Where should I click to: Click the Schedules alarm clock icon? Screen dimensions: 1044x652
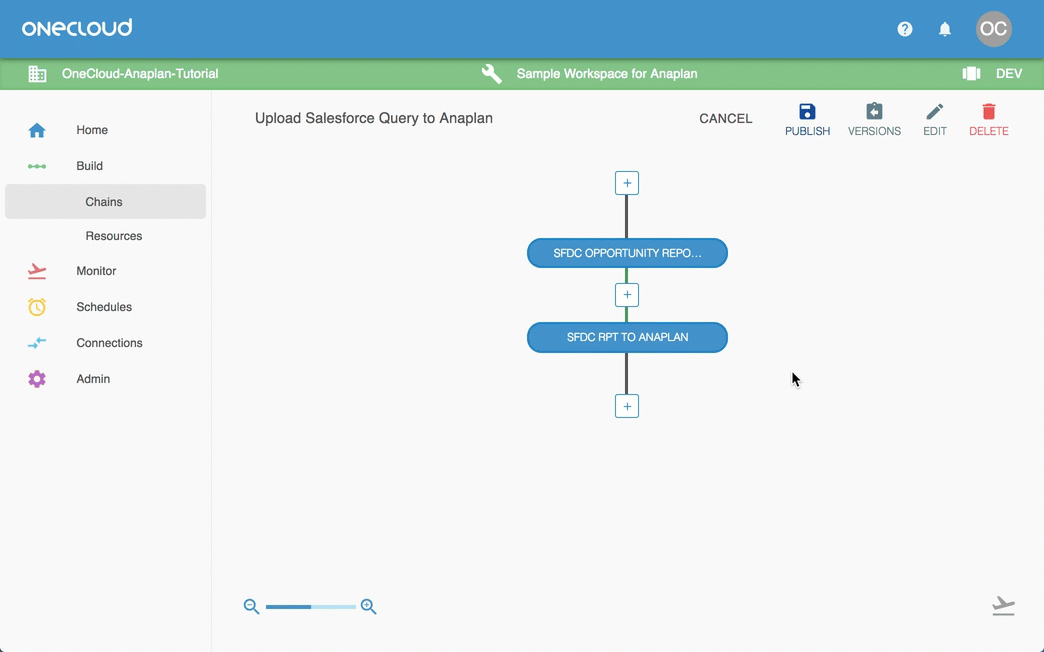pyautogui.click(x=37, y=306)
